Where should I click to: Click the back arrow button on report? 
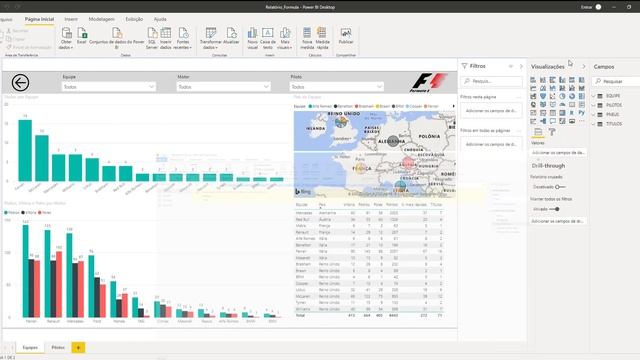(x=20, y=83)
